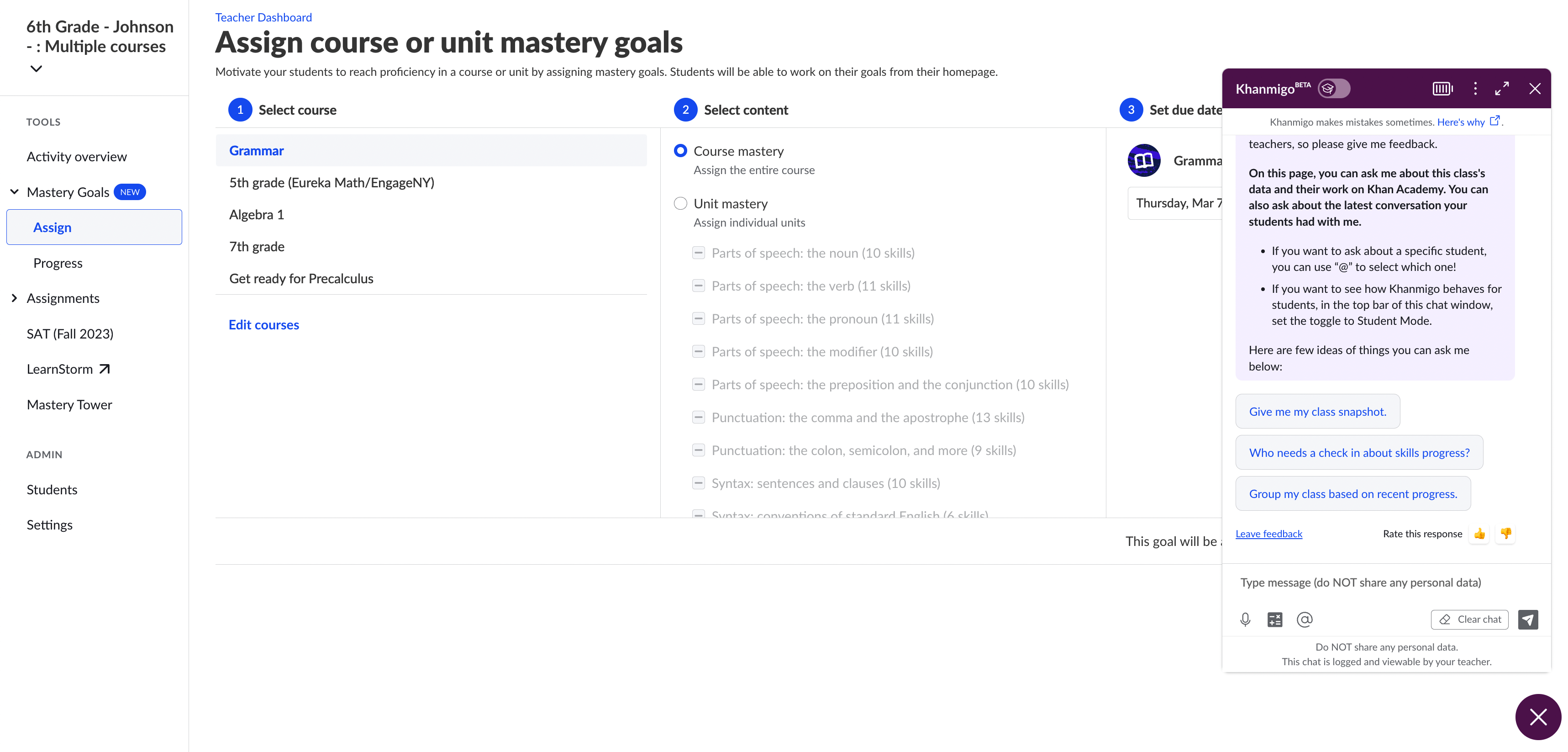Image resolution: width=1568 pixels, height=752 pixels.
Task: Check Punctuation: the comma and apostrophe unit
Action: click(699, 417)
